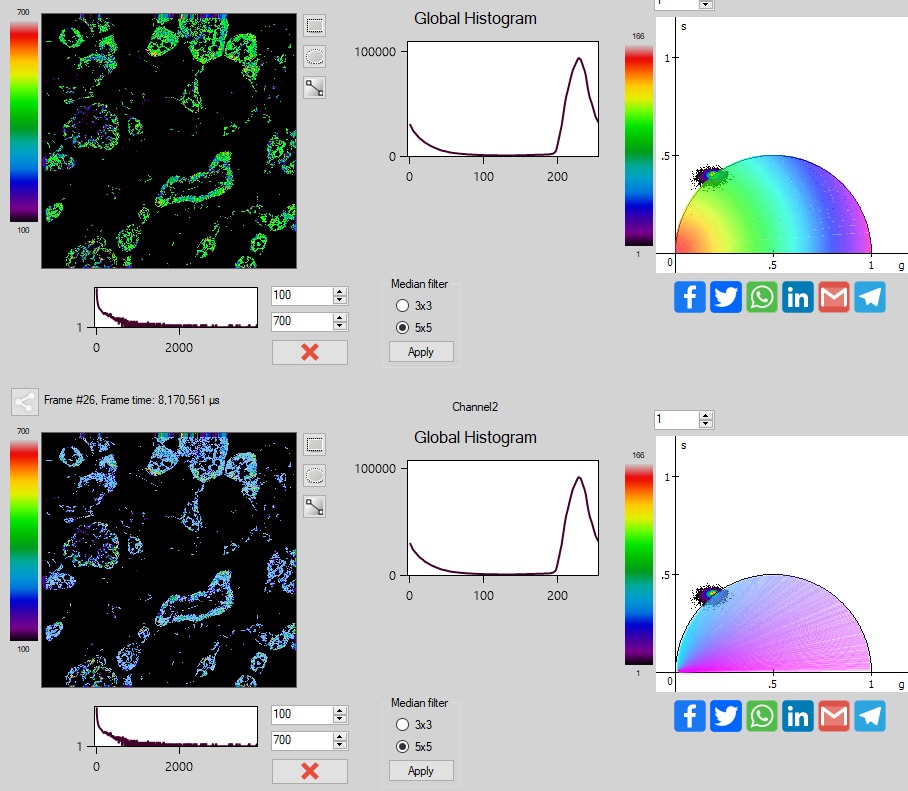
Task: Click the share icon beside Frame #26
Action: [25, 402]
